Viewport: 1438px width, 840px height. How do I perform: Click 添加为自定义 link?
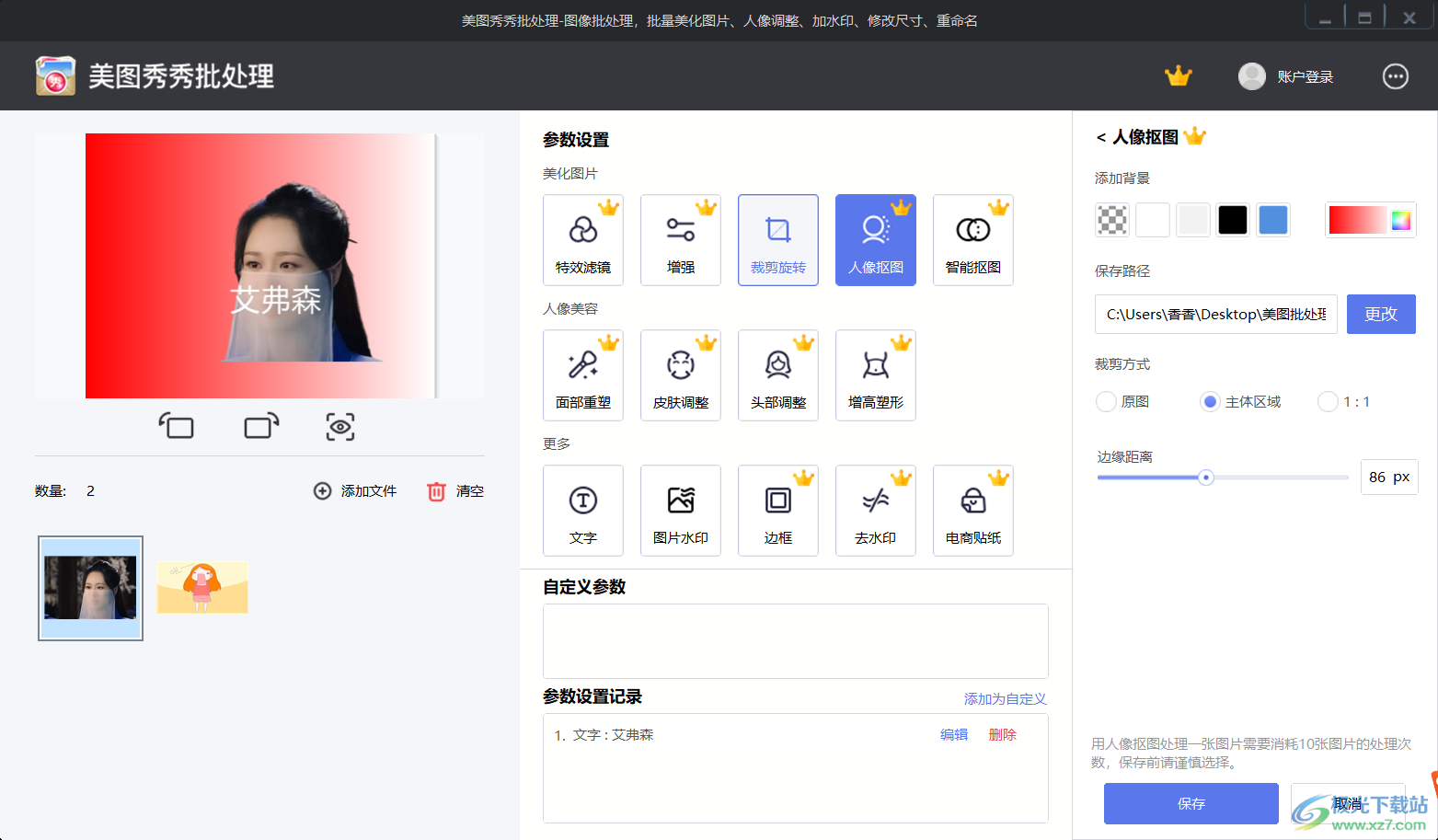pyautogui.click(x=1005, y=699)
